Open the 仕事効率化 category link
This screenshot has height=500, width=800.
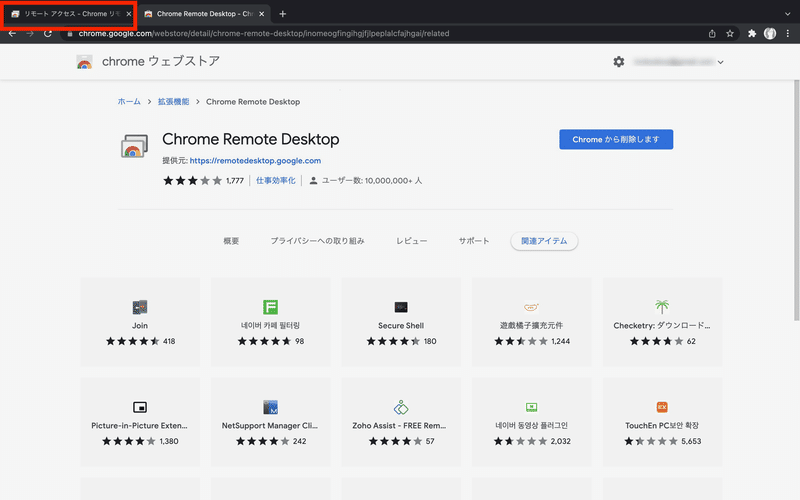[276, 181]
